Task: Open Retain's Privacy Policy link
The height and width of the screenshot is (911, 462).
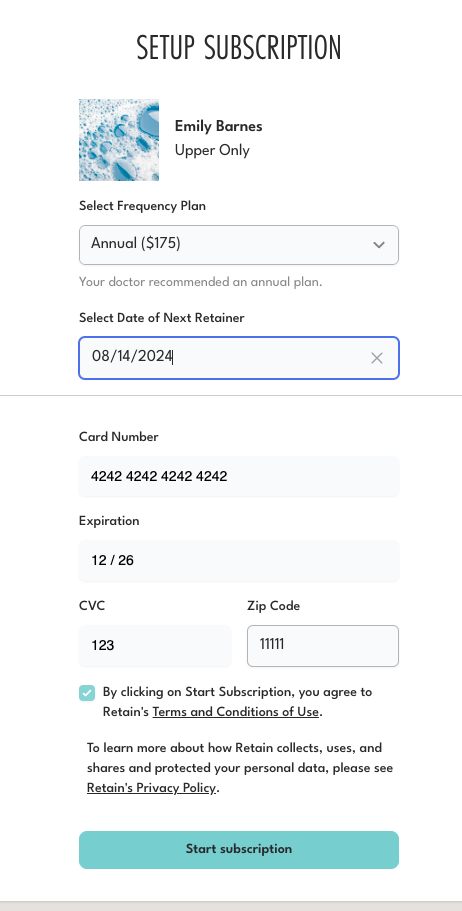Action: (x=152, y=788)
